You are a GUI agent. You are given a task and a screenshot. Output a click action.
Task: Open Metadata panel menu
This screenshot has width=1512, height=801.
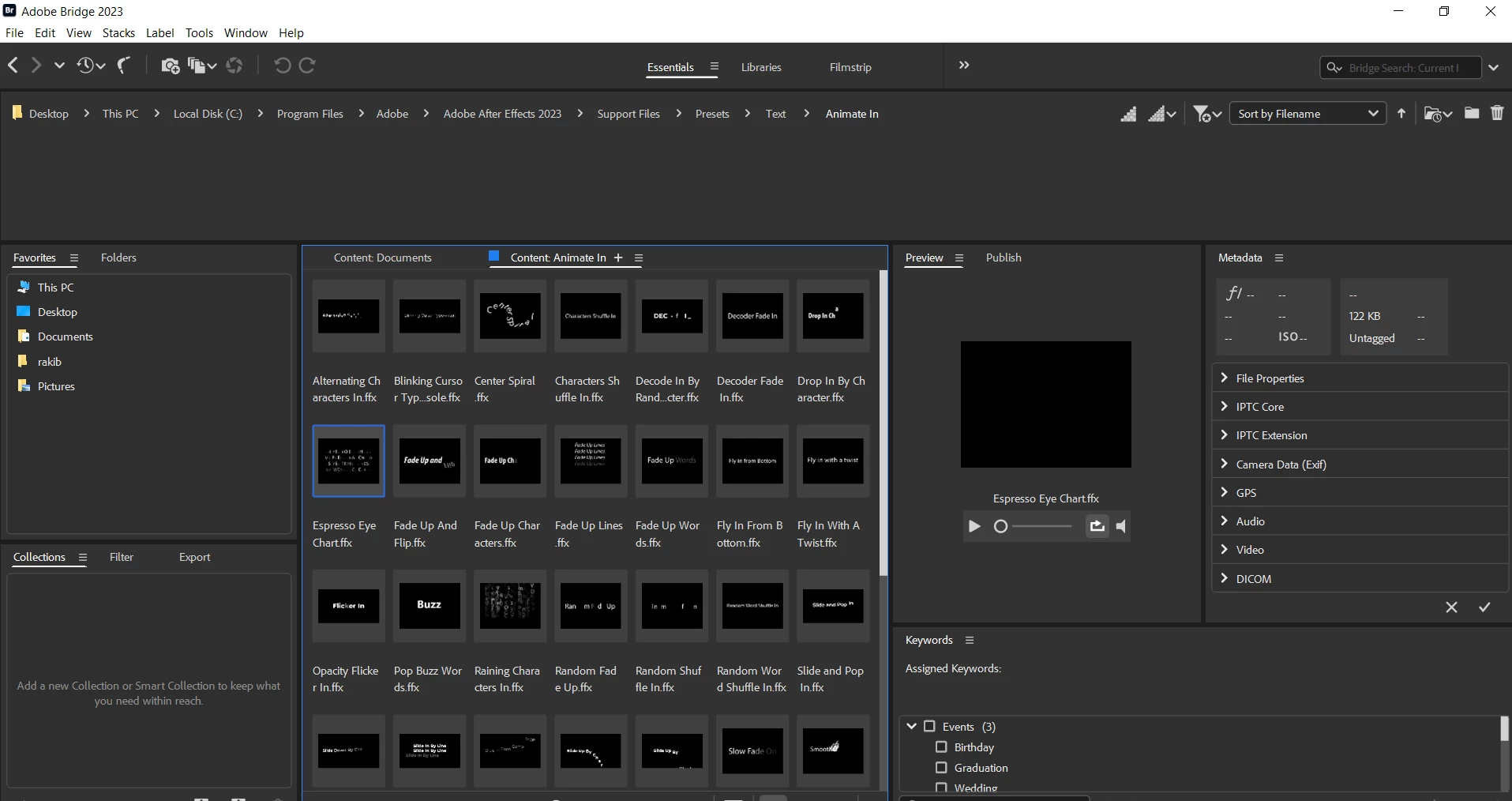pos(1279,258)
